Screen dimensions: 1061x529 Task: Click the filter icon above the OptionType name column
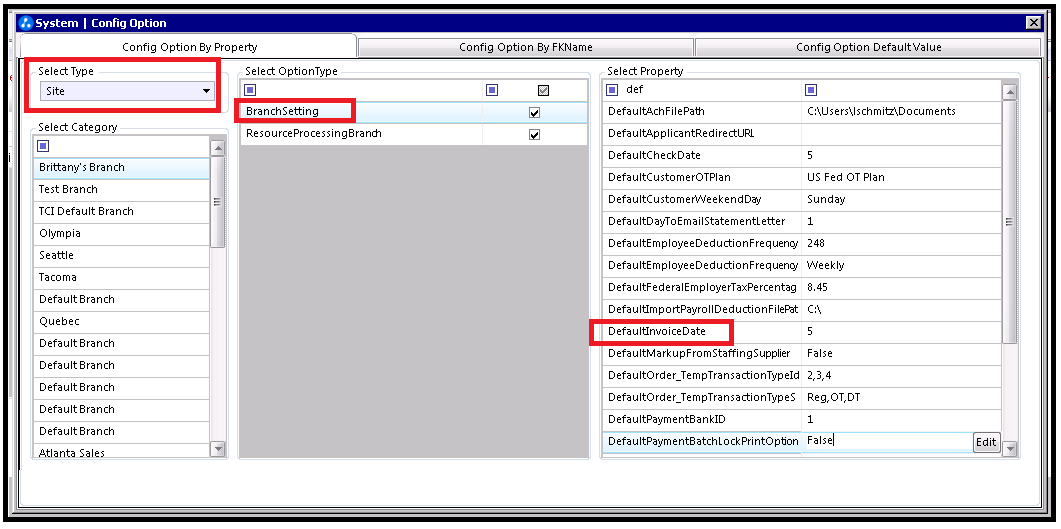[x=250, y=90]
